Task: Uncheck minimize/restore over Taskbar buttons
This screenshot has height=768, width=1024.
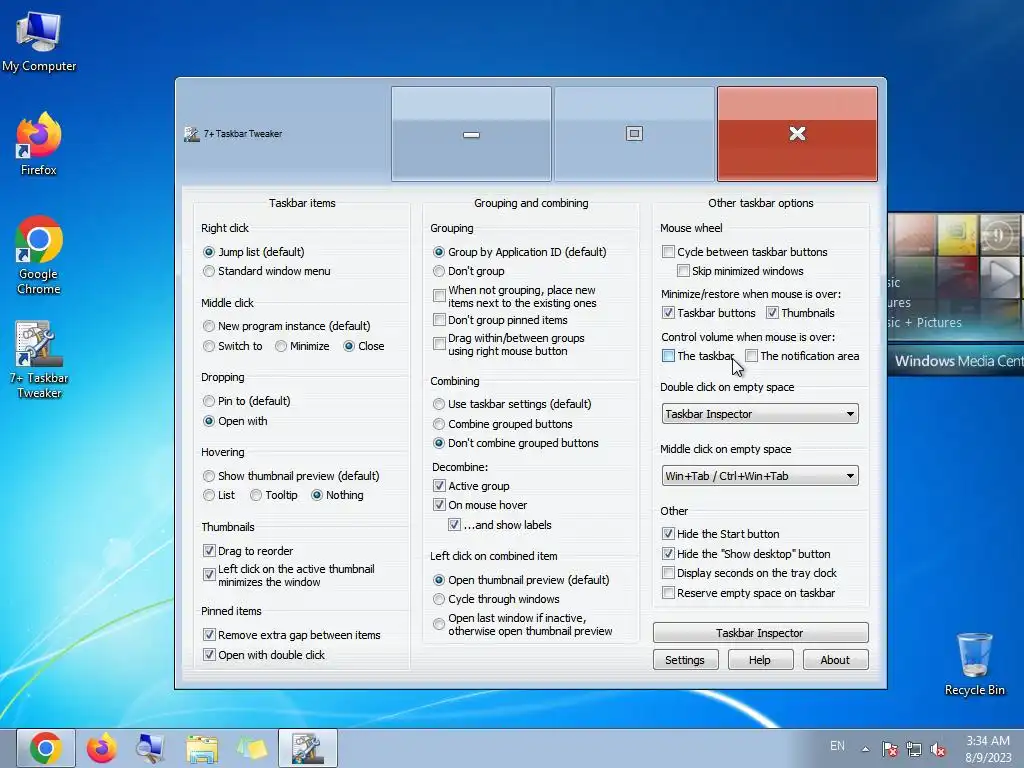Action: [709, 313]
